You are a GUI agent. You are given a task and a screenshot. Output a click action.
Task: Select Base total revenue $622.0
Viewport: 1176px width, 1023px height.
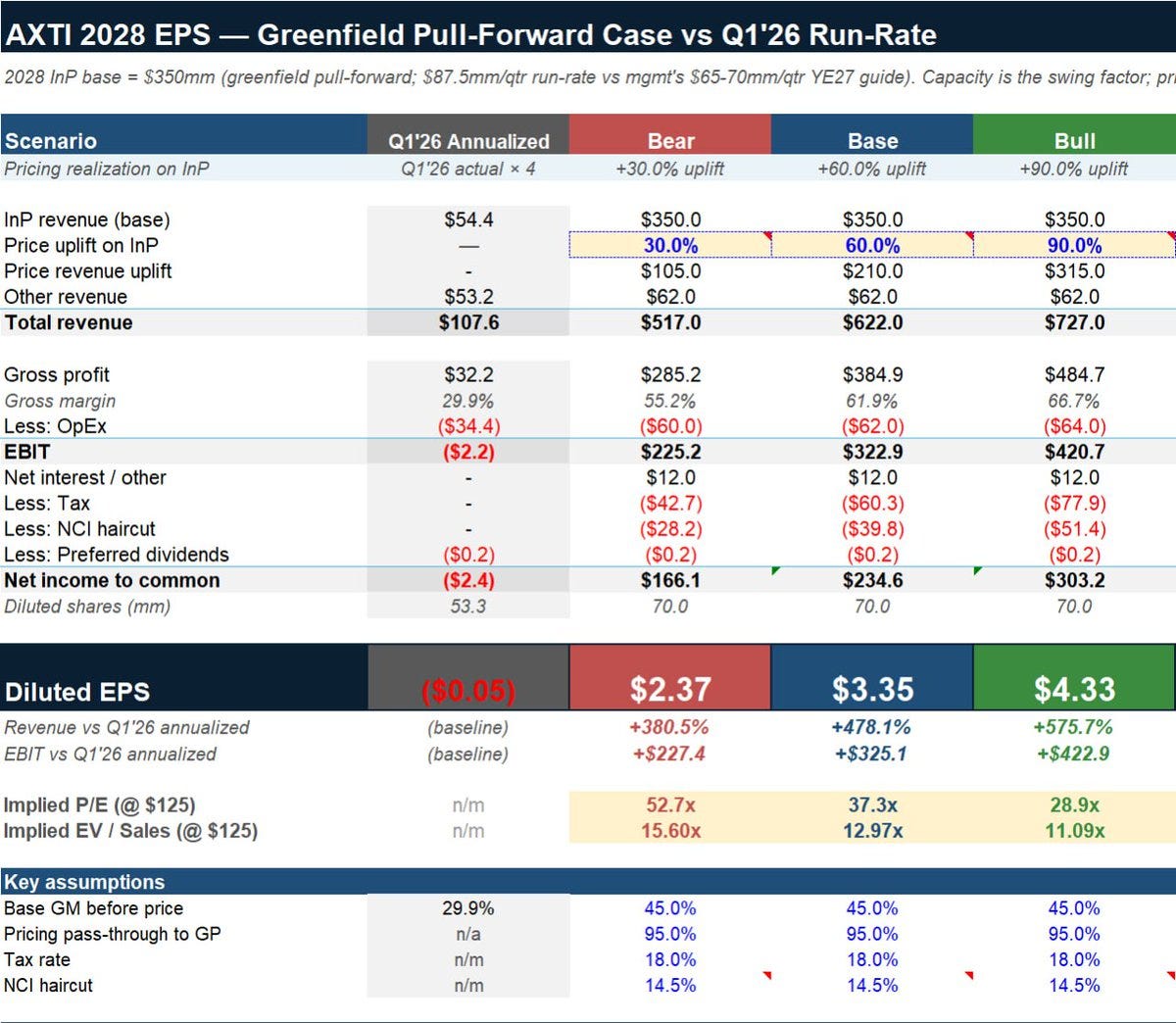872,322
